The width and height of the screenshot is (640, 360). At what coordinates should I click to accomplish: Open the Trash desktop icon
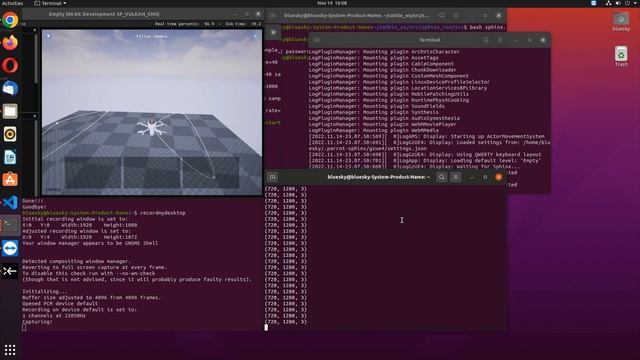click(x=621, y=56)
